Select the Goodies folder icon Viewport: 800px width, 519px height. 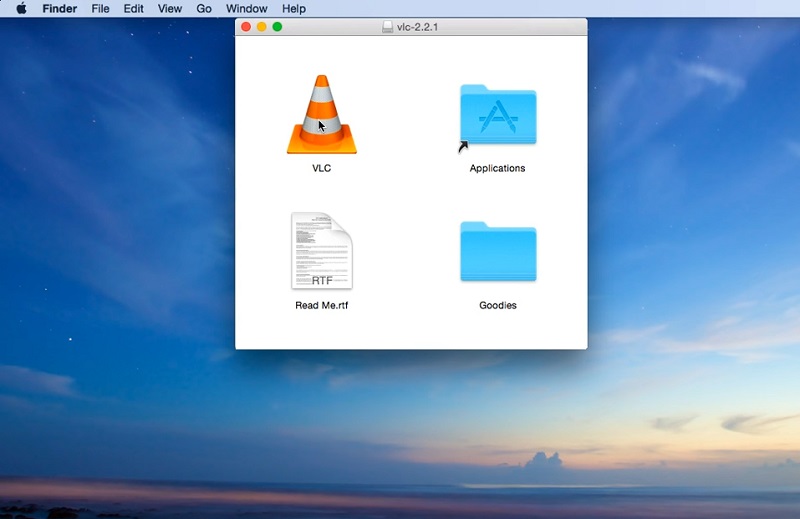point(497,252)
